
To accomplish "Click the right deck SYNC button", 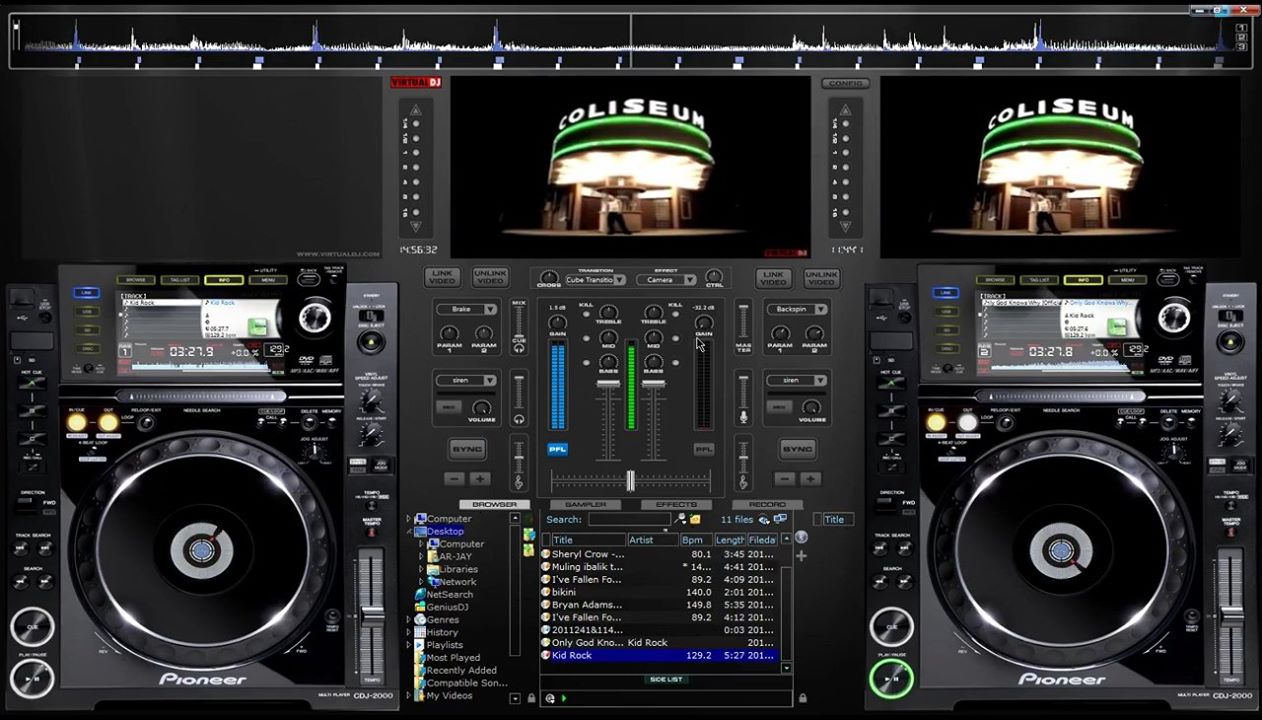I will coord(797,449).
